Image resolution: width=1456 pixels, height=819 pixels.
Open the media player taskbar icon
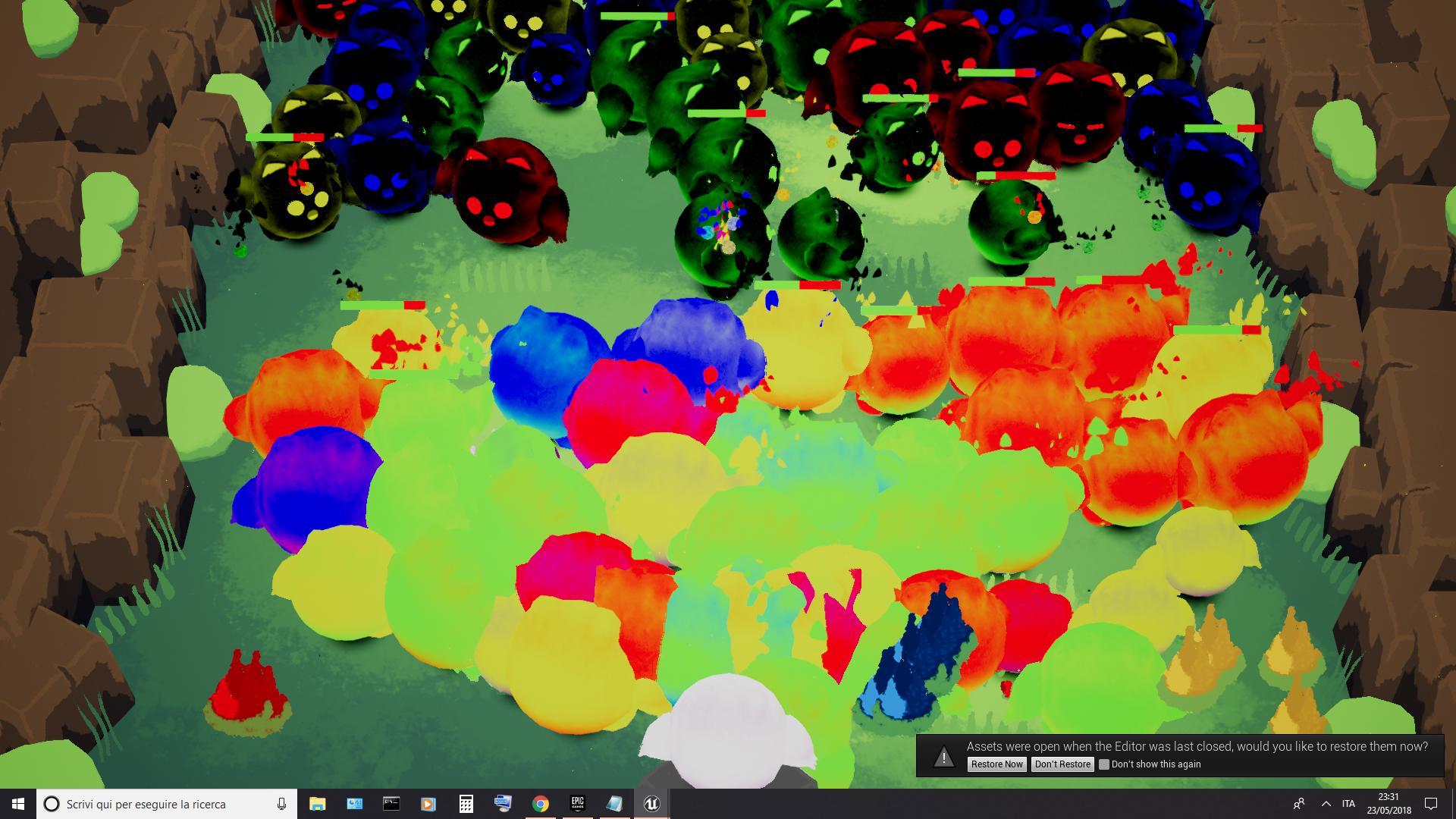pos(428,804)
